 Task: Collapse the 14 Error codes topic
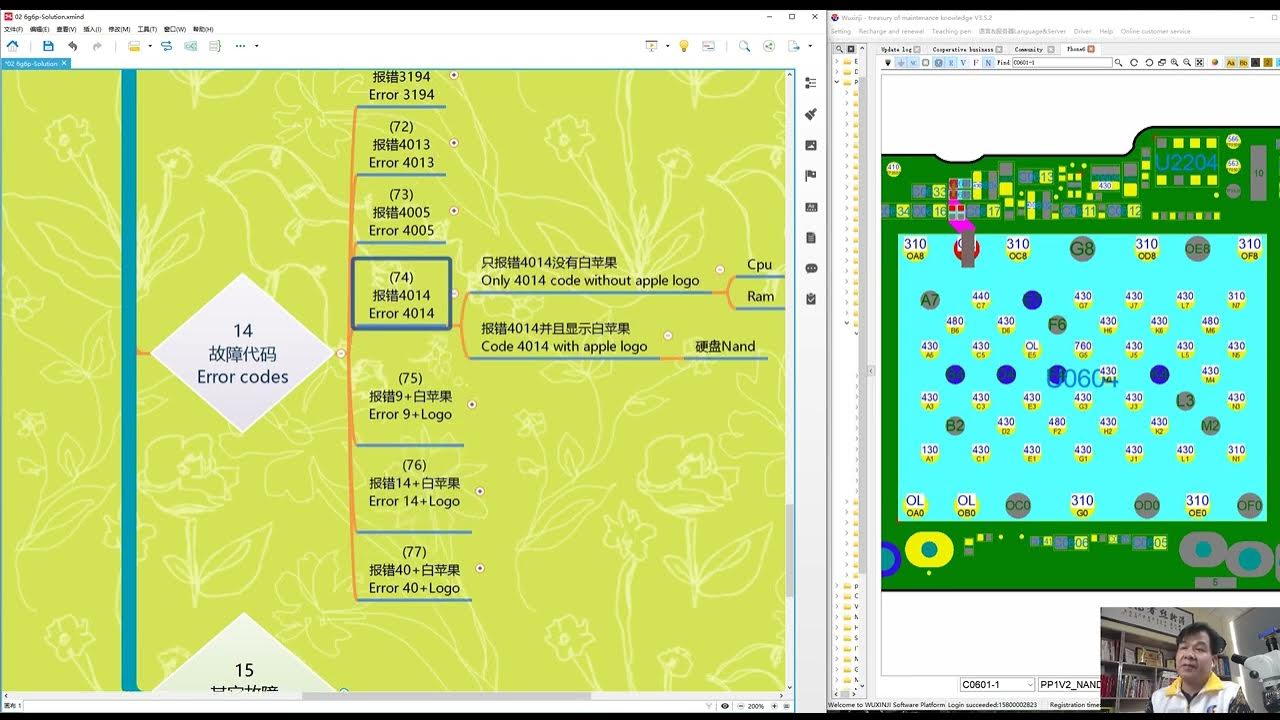pos(341,353)
